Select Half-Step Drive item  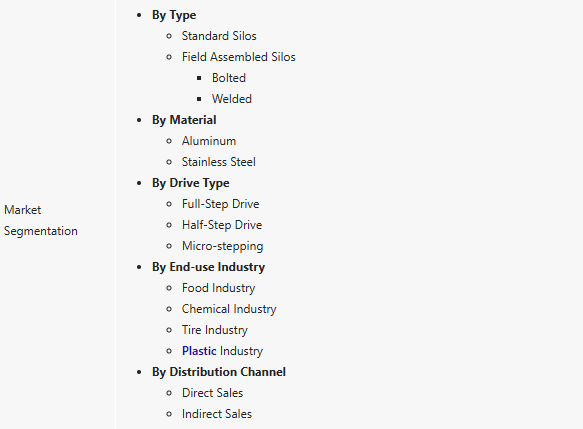click(x=222, y=225)
